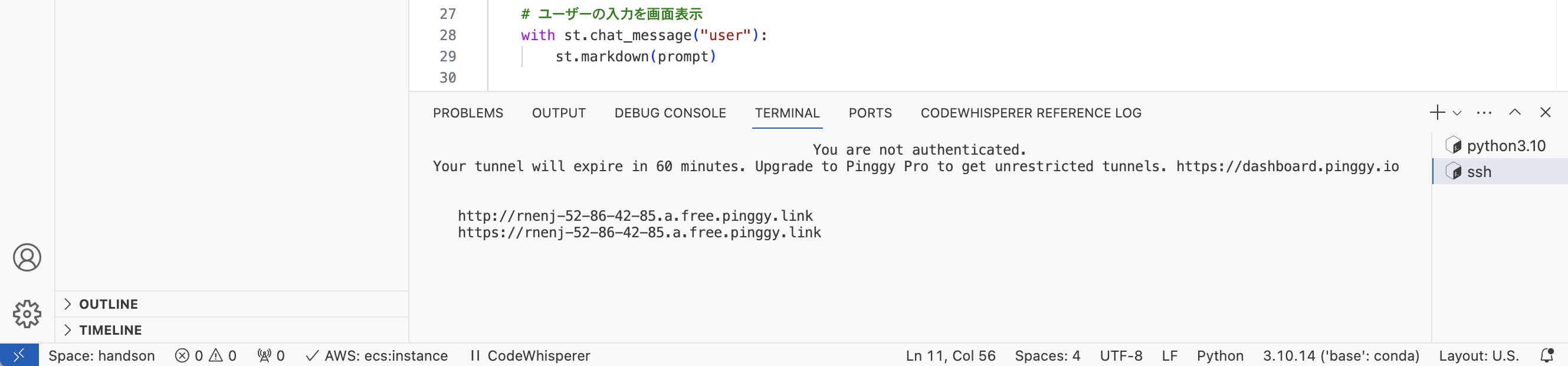Open the Manage gear icon
The height and width of the screenshot is (366, 1568).
[27, 313]
